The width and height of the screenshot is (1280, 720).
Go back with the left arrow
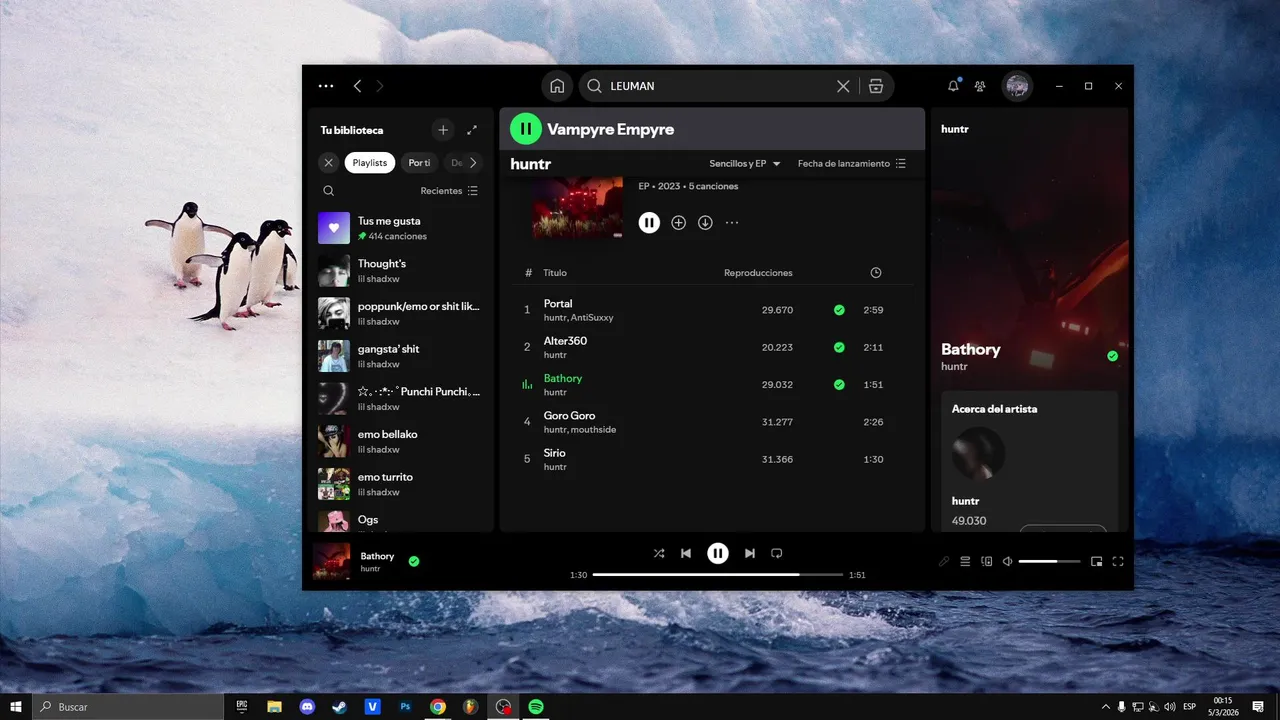point(357,86)
